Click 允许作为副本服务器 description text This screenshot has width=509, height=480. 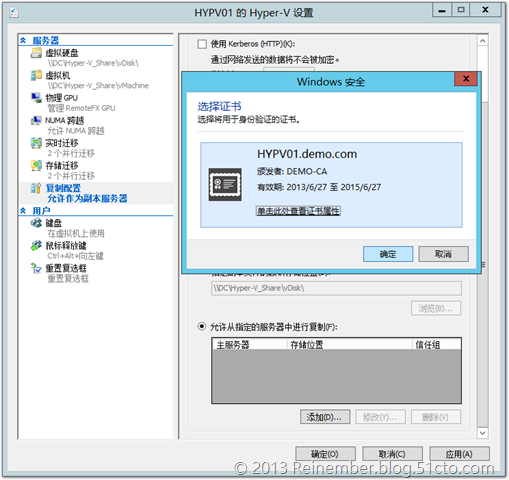(x=87, y=199)
